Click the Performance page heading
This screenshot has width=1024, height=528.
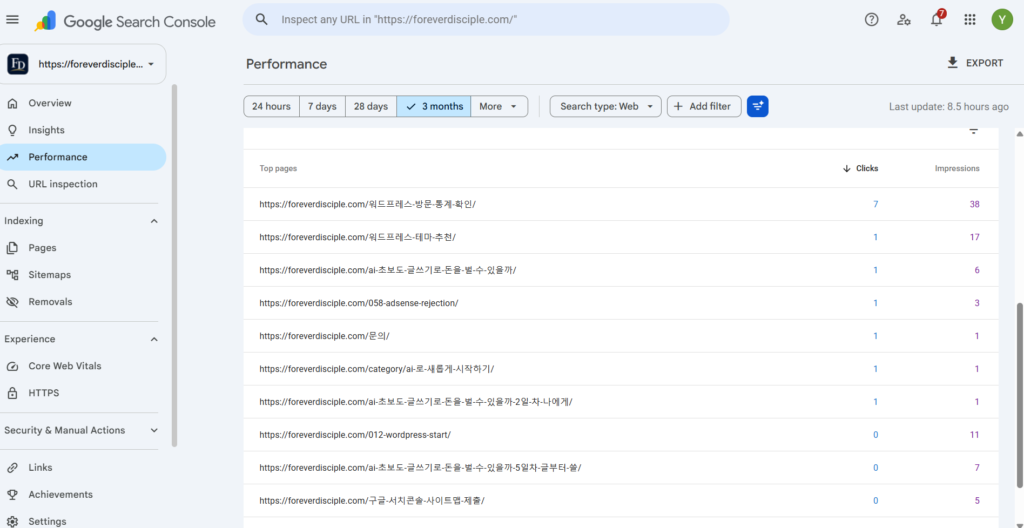pyautogui.click(x=287, y=64)
